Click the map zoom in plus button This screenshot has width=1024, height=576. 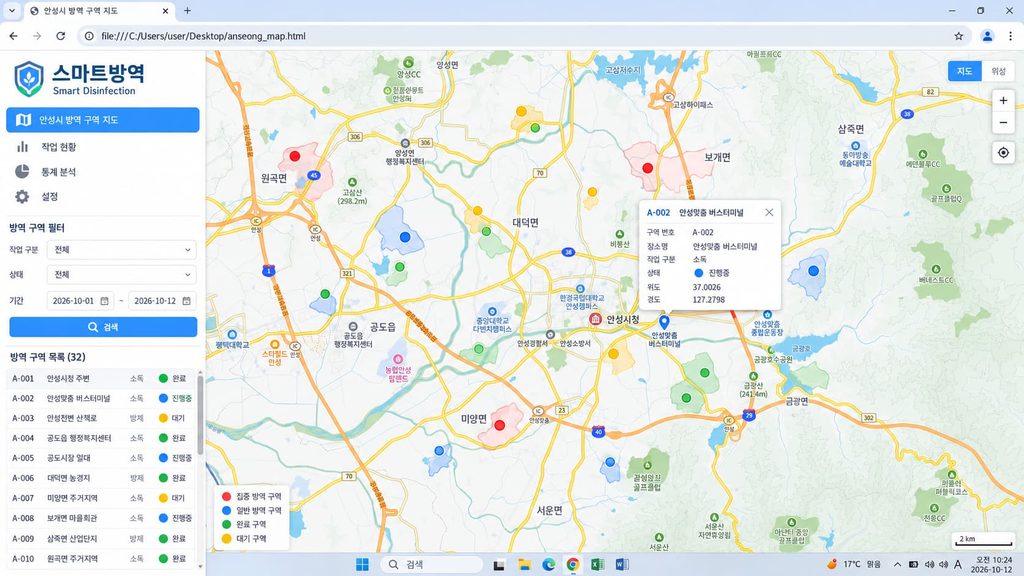click(1003, 101)
